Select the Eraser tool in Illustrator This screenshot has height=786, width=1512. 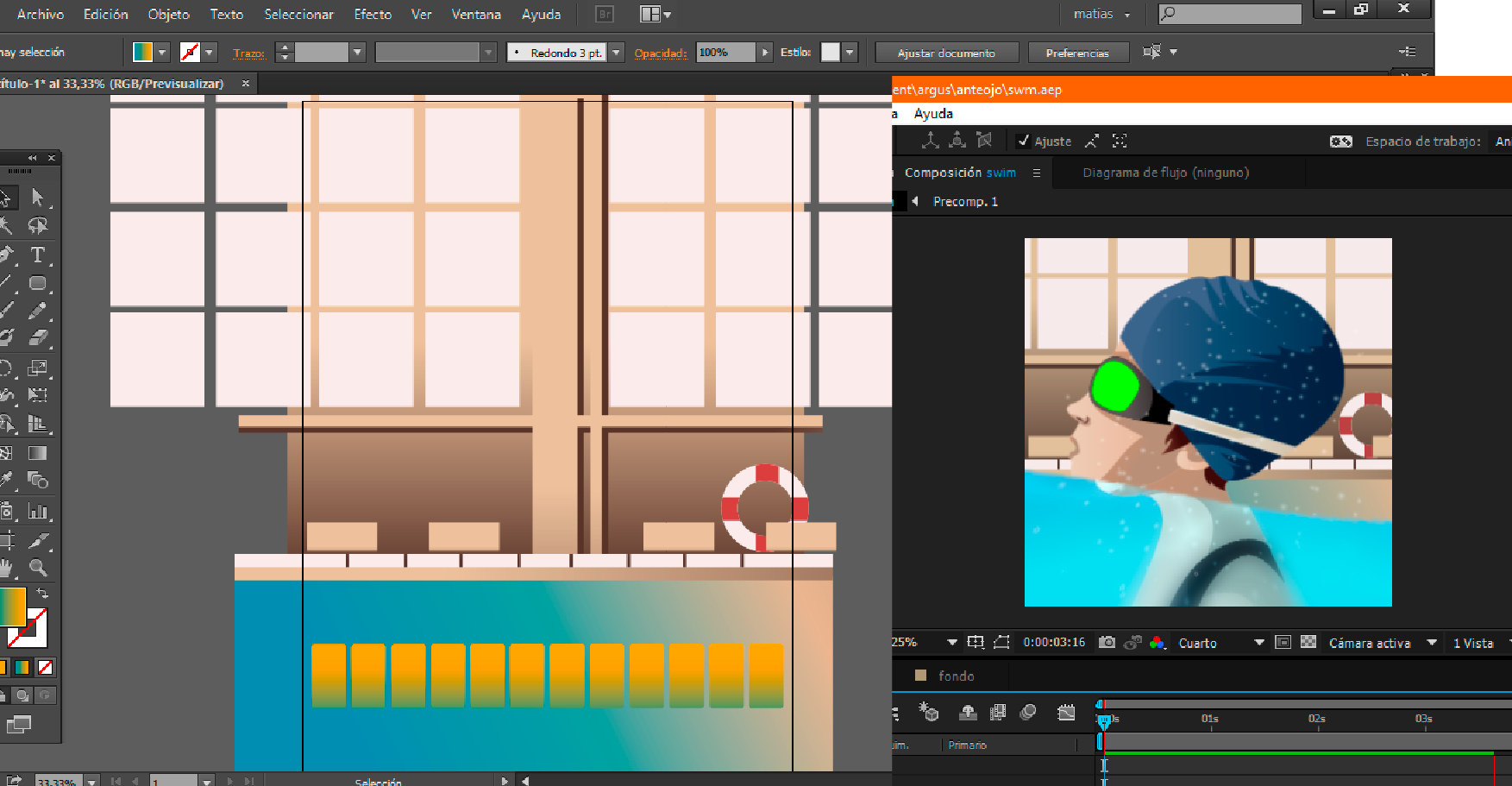coord(37,338)
